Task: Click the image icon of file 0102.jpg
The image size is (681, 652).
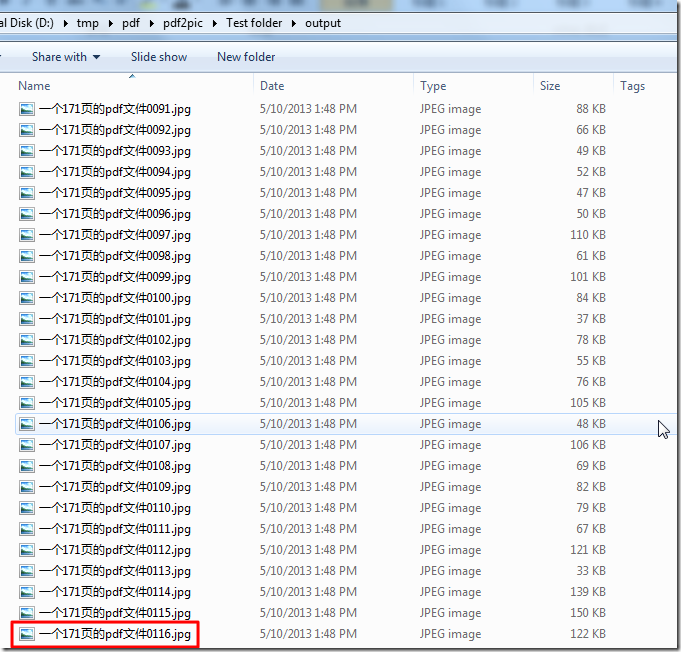Action: click(26, 340)
